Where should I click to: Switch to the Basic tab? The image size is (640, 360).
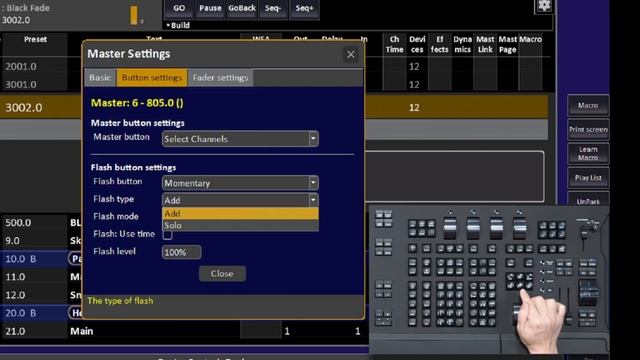(x=100, y=78)
